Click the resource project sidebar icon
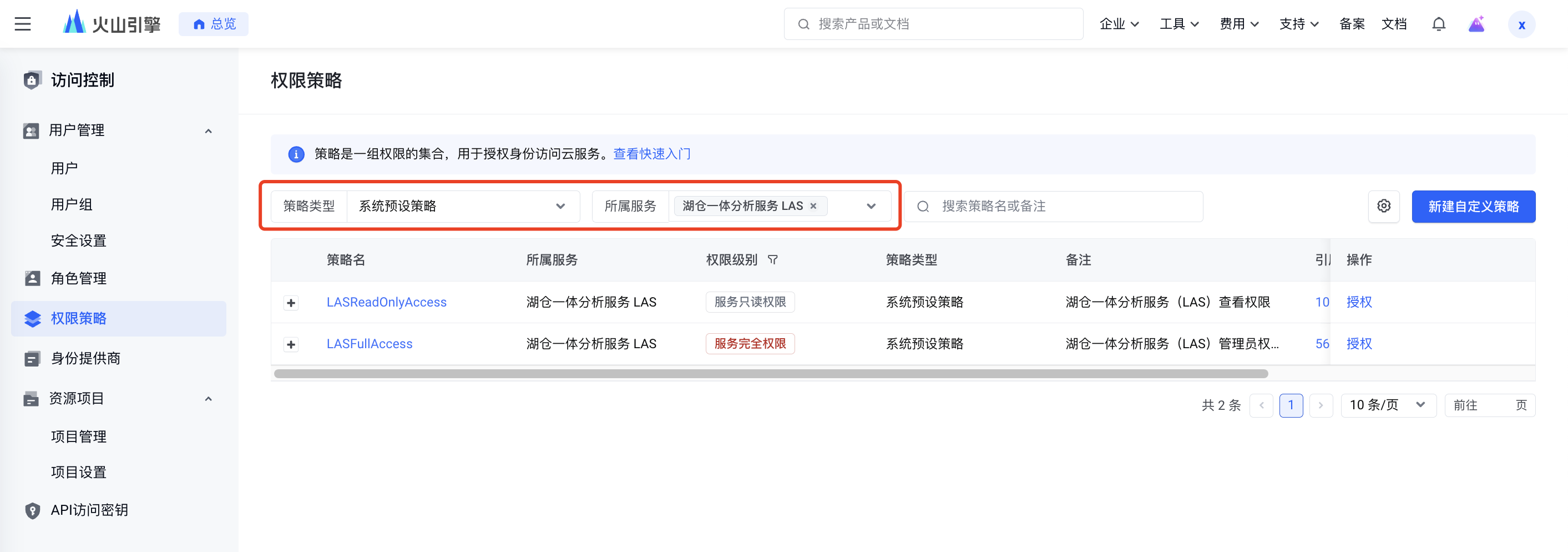 31,399
